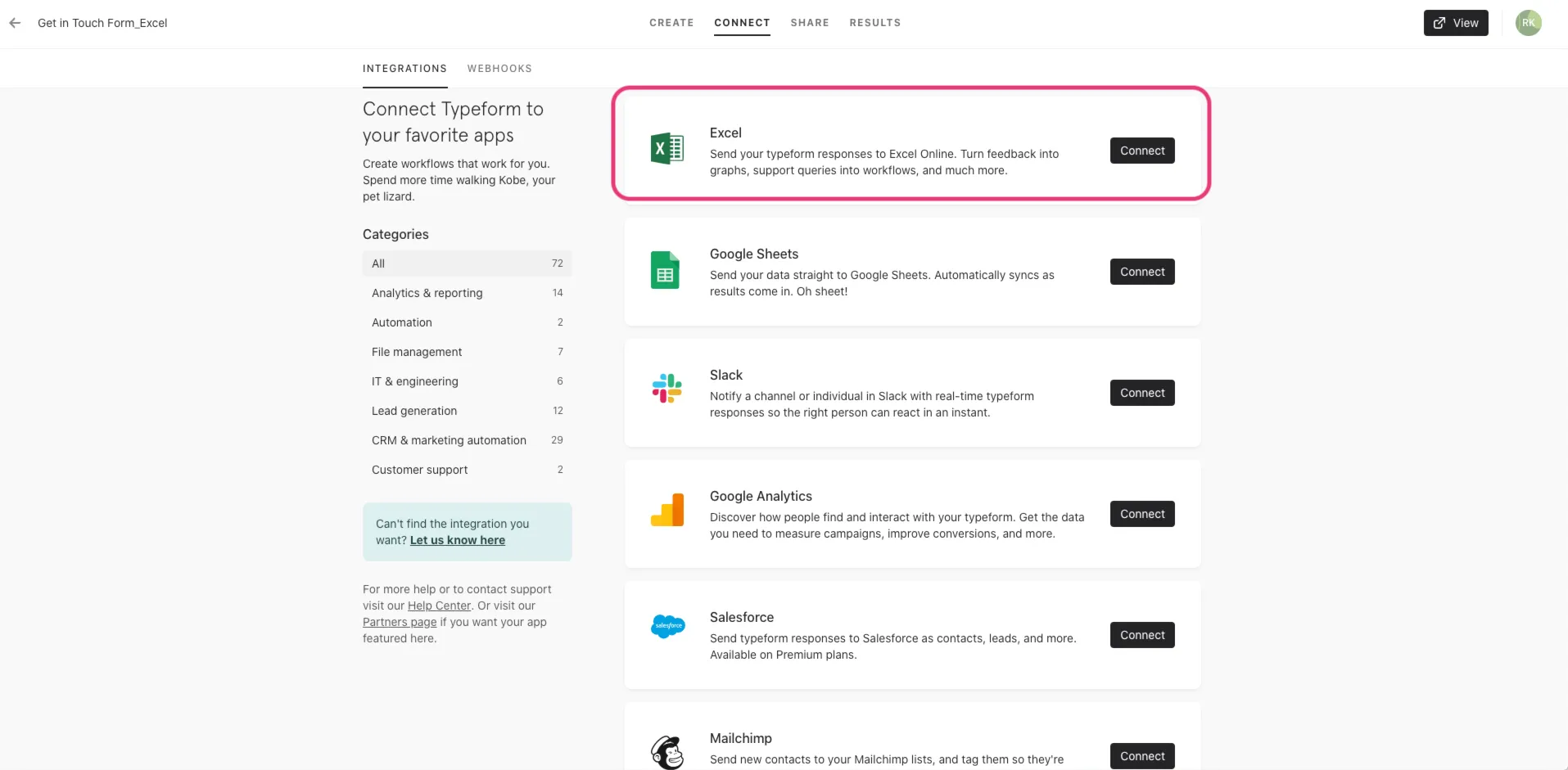The width and height of the screenshot is (1568, 770).
Task: Switch to Integrations sub-tab
Action: pyautogui.click(x=404, y=69)
